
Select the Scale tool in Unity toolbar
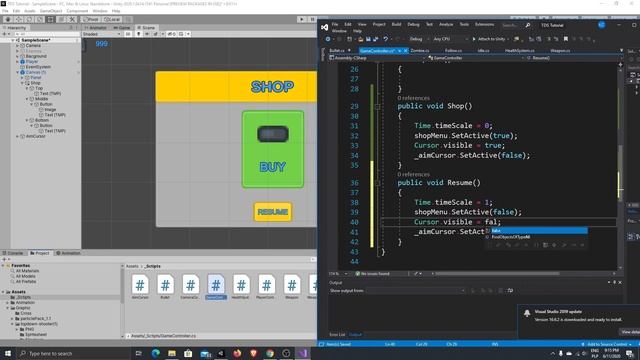(x=40, y=19)
